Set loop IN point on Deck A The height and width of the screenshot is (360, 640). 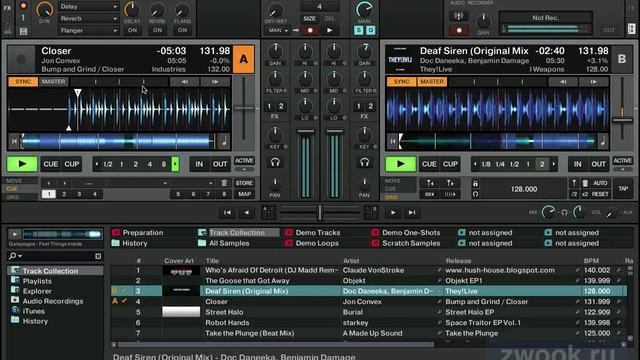coord(199,164)
